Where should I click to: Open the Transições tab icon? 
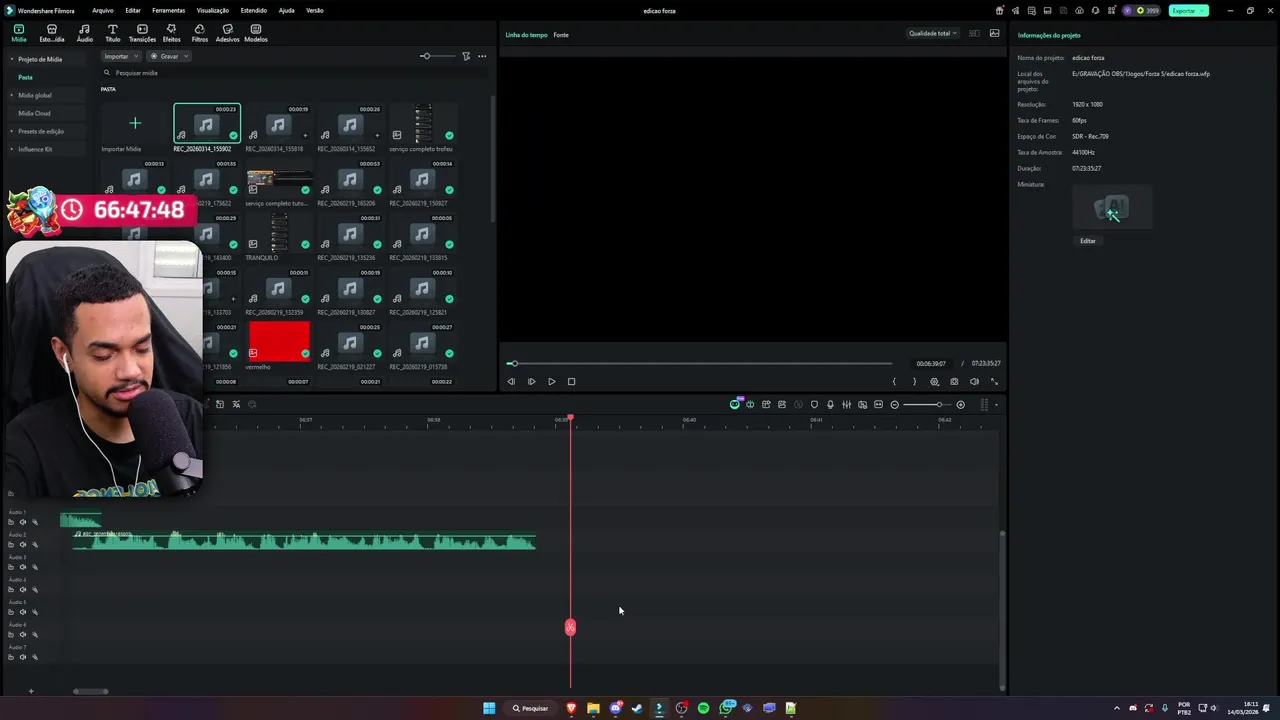pos(142,33)
